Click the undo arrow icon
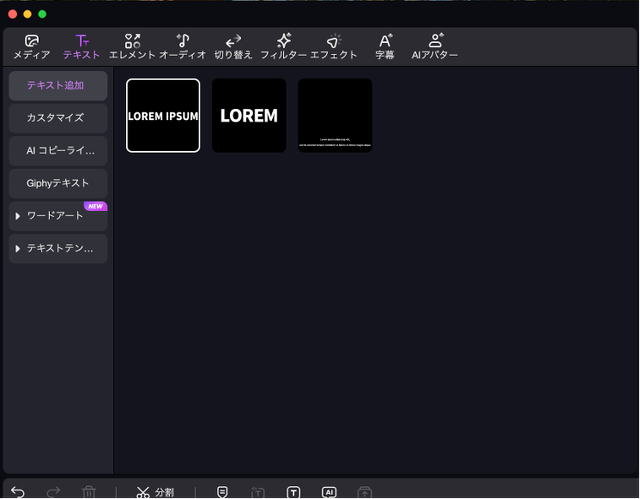This screenshot has height=499, width=640. coord(18,492)
